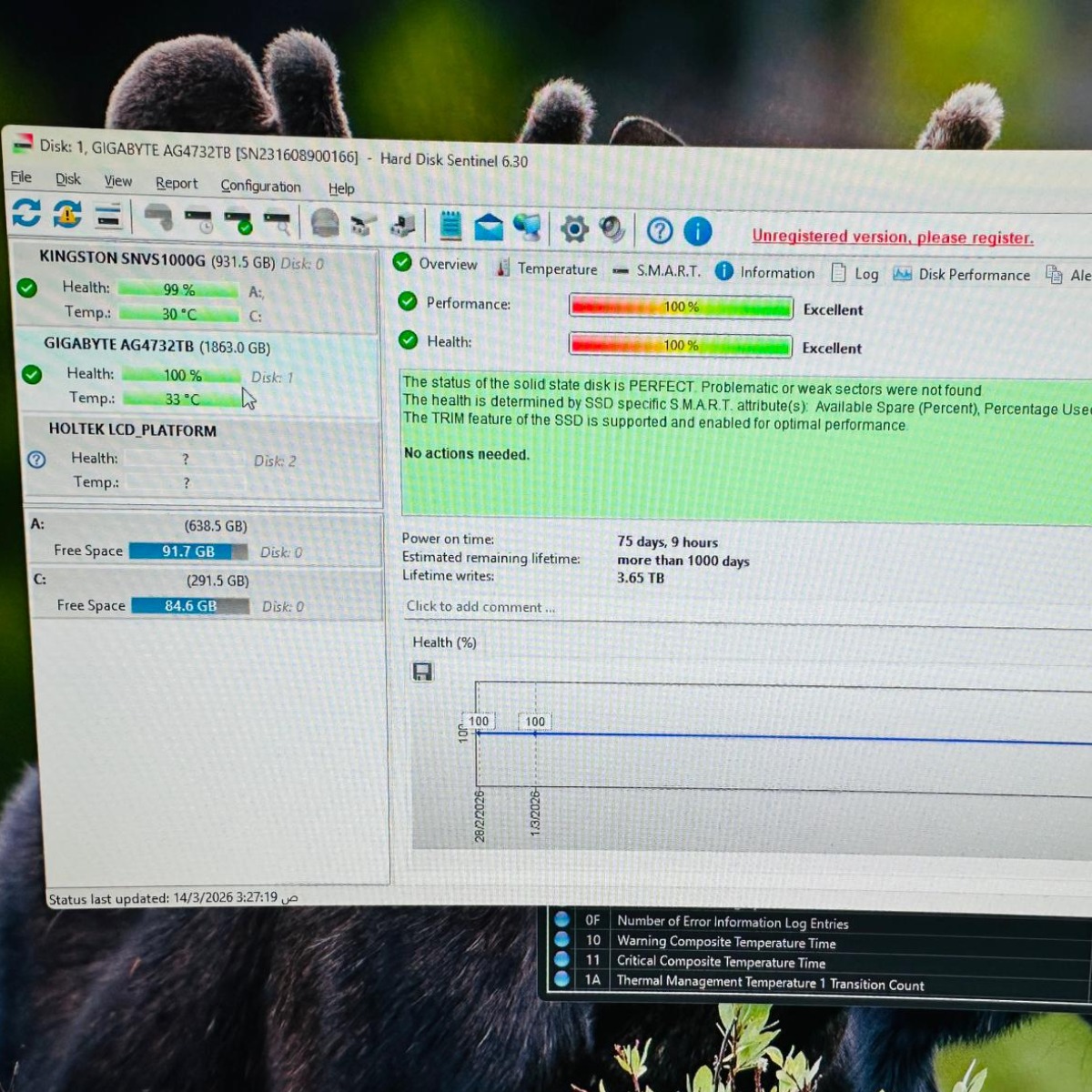Click the save floppy icon above health graph
The height and width of the screenshot is (1092, 1092).
[422, 672]
